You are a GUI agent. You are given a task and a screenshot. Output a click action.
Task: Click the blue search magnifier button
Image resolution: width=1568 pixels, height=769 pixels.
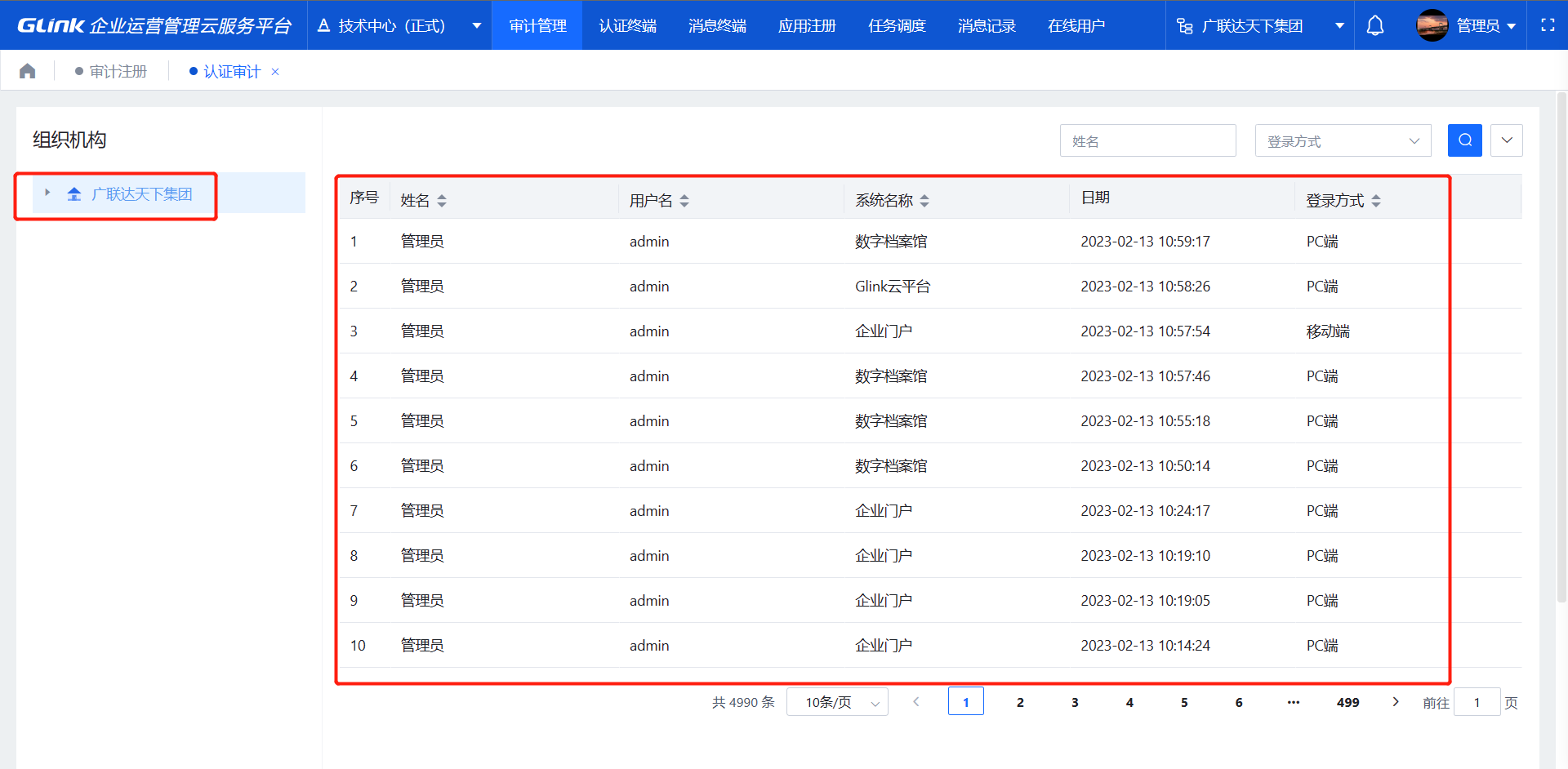pos(1465,140)
